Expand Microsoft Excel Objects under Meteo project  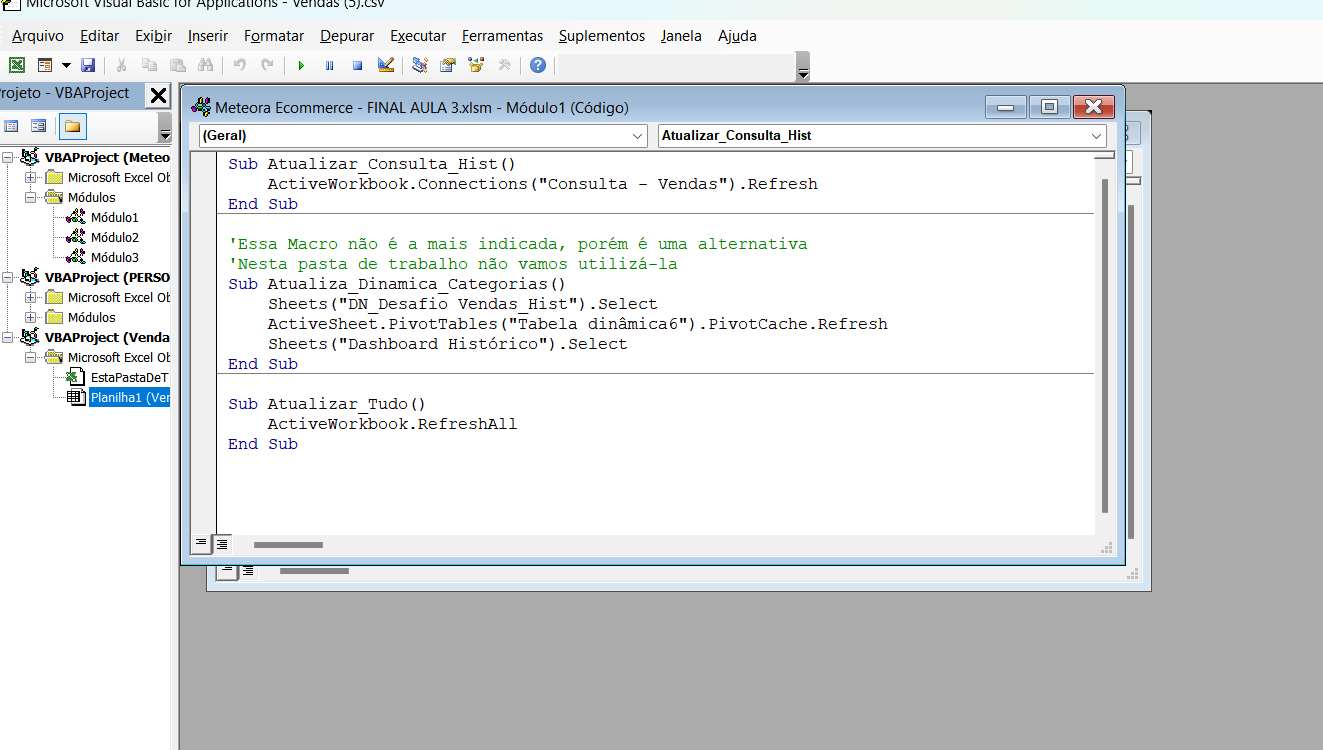30,177
